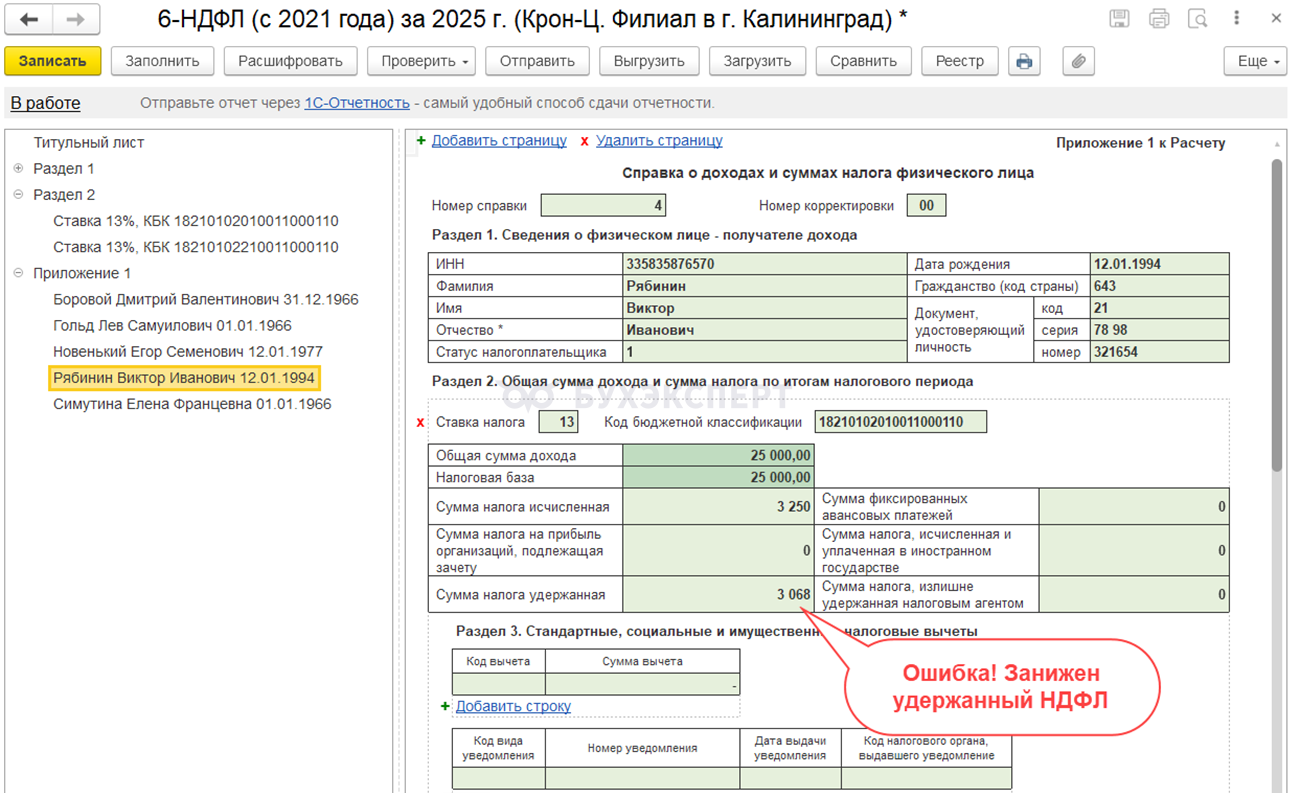Image resolution: width=1289 pixels, height=793 pixels.
Task: Click the save diskette icon at top right
Action: [x=1120, y=19]
